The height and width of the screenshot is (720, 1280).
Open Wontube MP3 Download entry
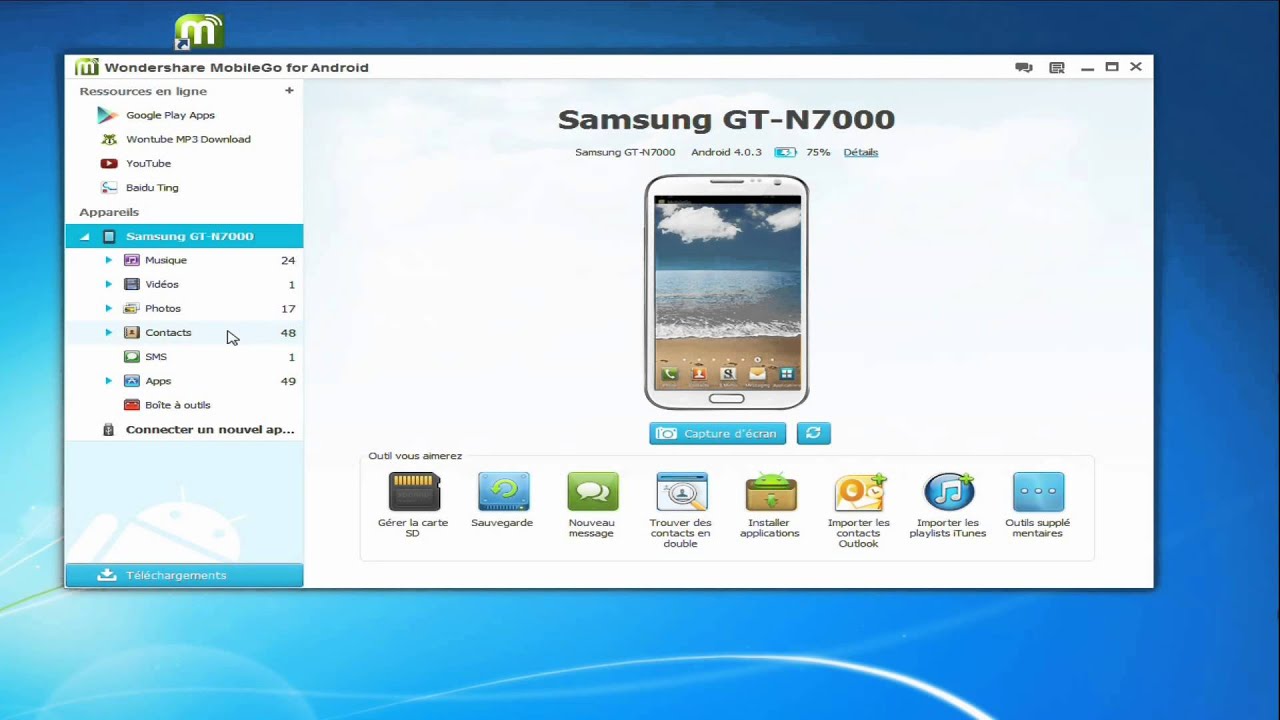(x=184, y=139)
